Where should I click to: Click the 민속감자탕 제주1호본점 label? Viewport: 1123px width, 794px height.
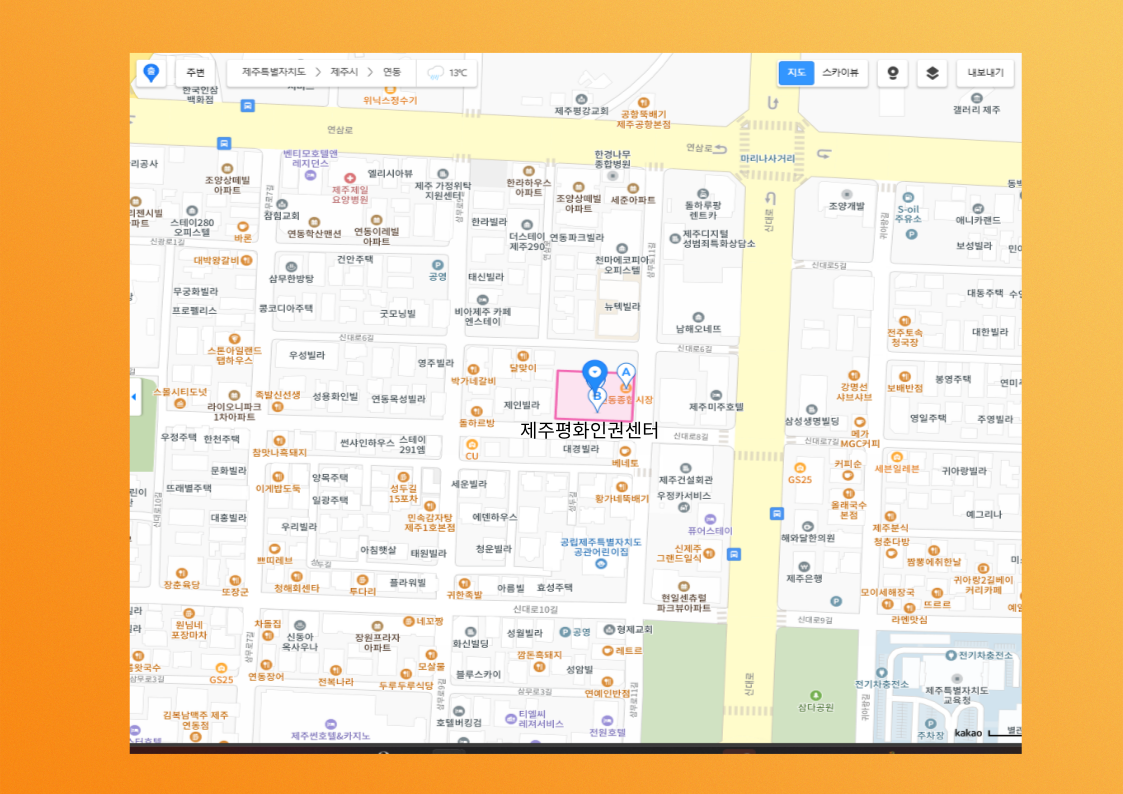pyautogui.click(x=430, y=523)
